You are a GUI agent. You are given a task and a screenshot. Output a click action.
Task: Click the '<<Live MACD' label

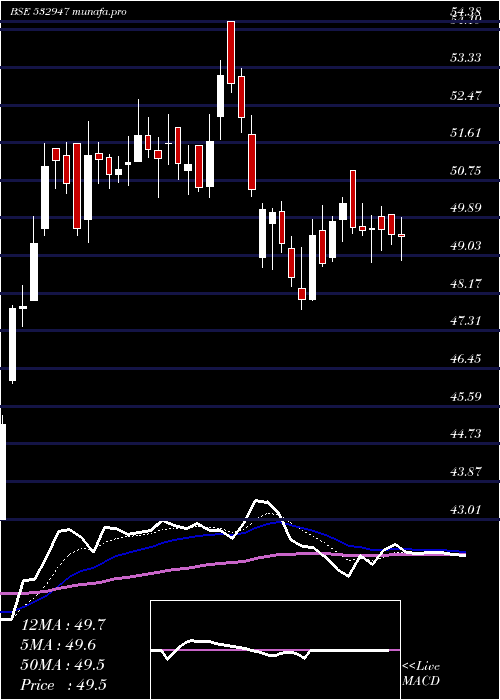[x=421, y=674]
